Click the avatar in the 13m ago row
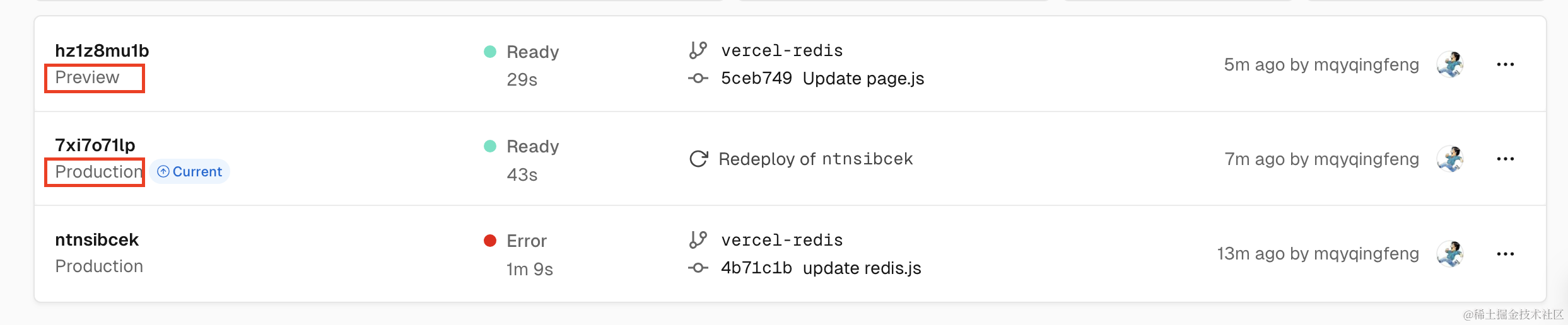The height and width of the screenshot is (325, 1568). pos(1450,254)
